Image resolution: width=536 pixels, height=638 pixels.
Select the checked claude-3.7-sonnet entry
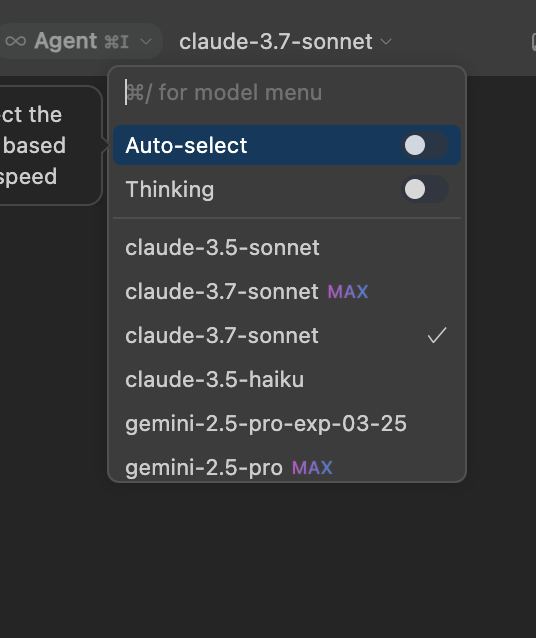[287, 336]
